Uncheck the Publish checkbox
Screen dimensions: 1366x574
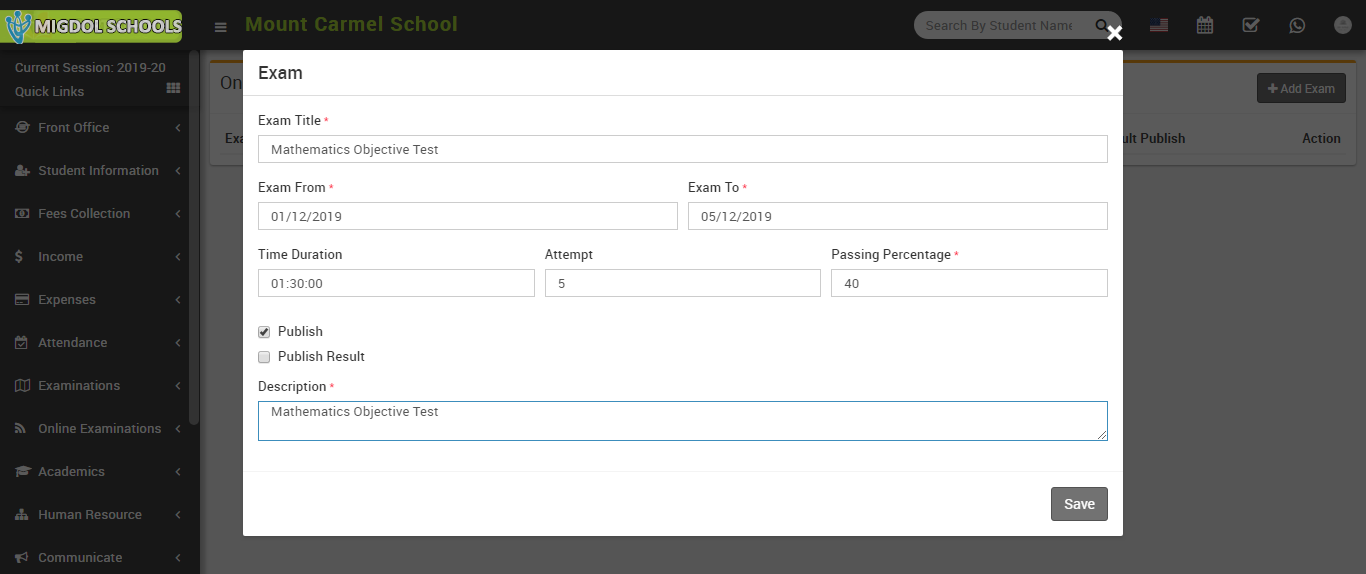[x=264, y=332]
